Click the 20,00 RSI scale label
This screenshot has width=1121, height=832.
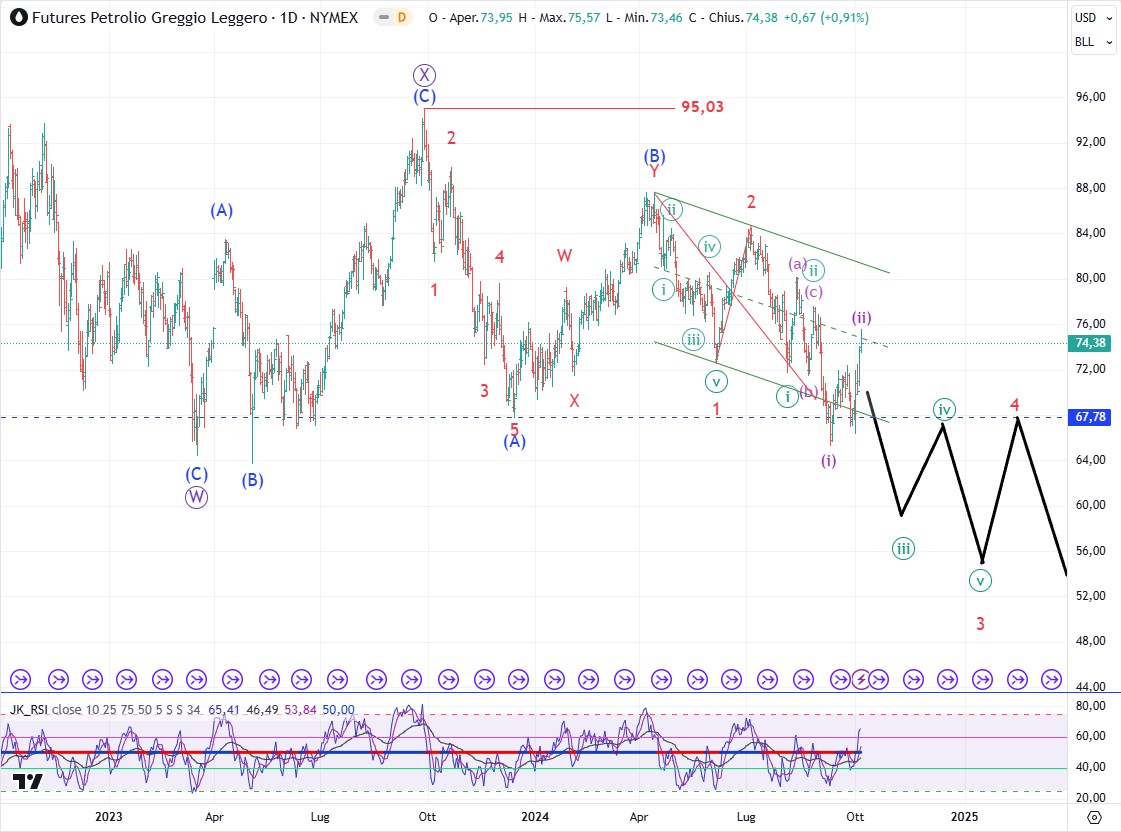pyautogui.click(x=1090, y=798)
